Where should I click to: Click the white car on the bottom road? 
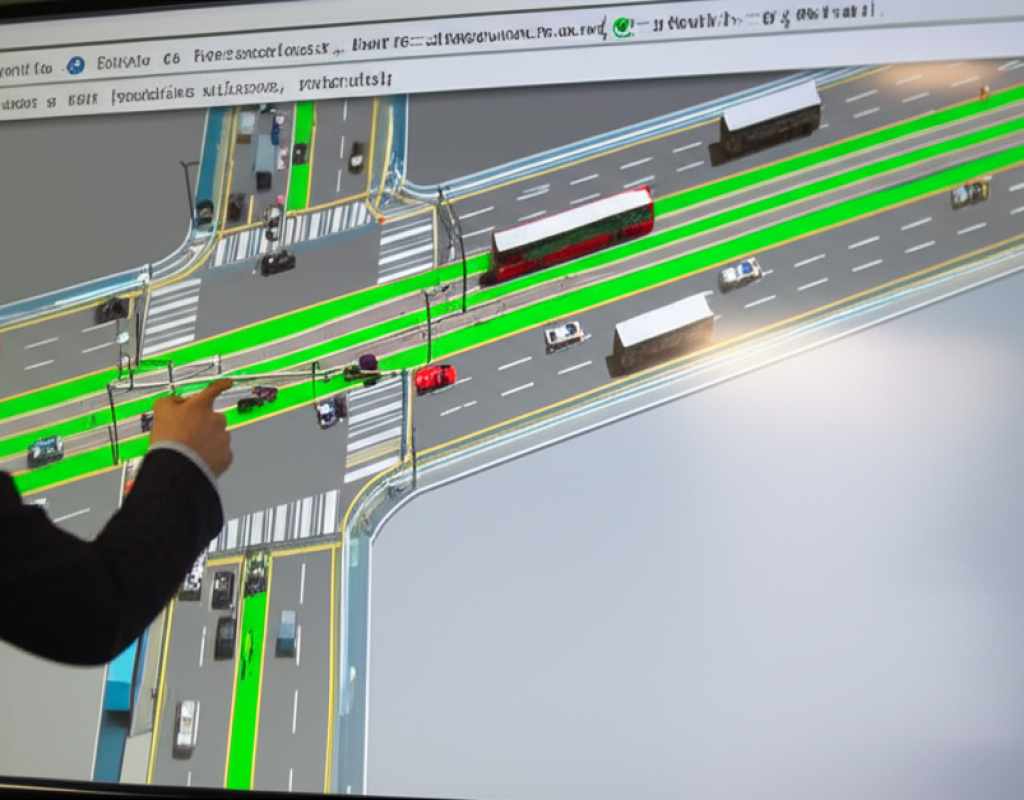tap(186, 726)
